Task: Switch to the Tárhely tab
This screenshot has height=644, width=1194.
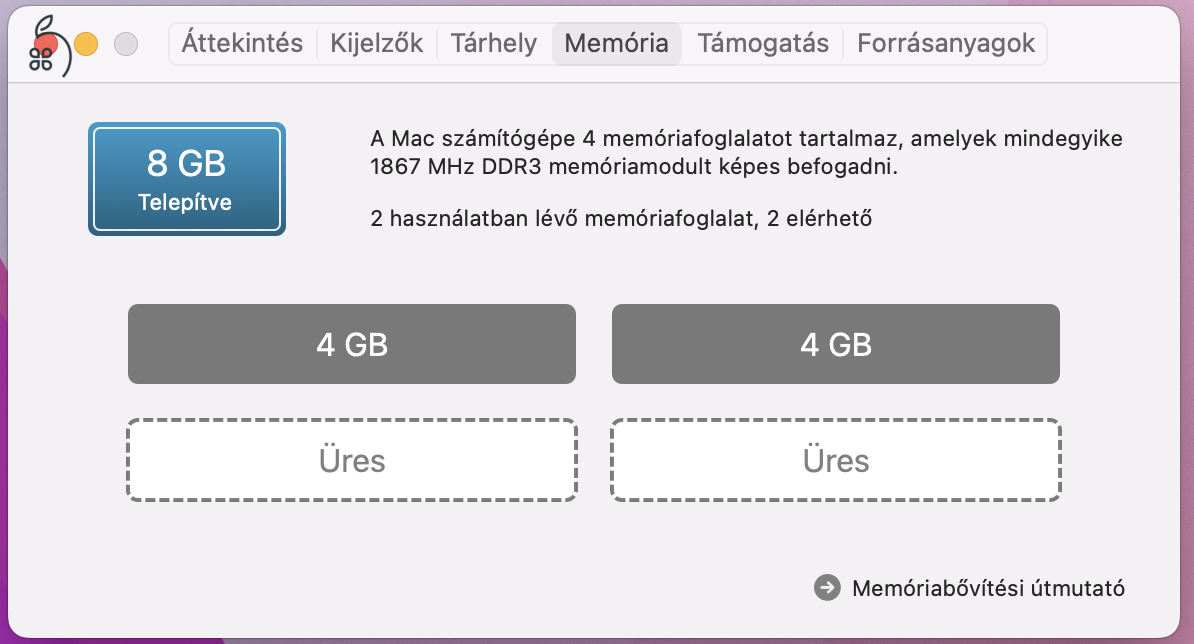Action: coord(492,43)
